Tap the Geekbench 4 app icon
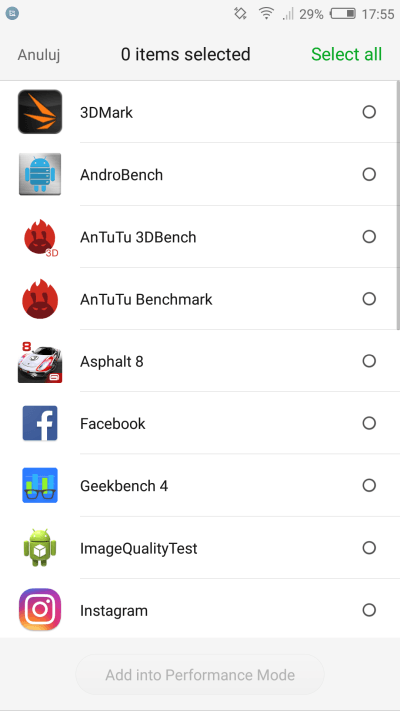 click(x=40, y=486)
